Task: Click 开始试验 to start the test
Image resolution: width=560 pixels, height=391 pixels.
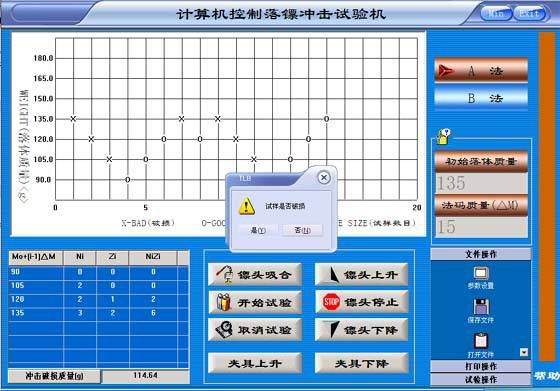Action: (x=255, y=302)
